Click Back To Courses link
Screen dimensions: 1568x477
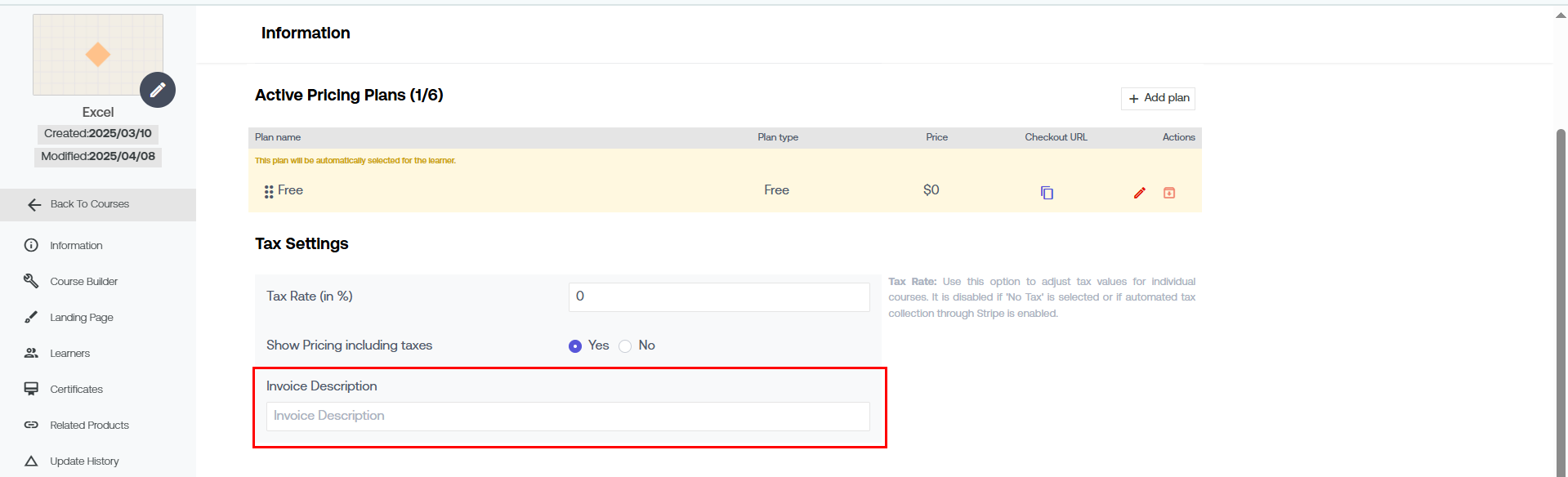pyautogui.click(x=90, y=204)
